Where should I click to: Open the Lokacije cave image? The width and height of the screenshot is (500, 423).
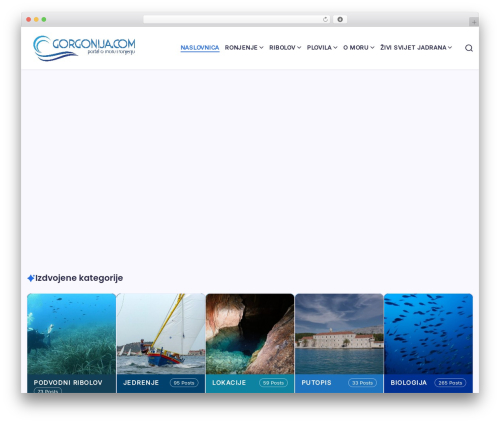click(250, 334)
